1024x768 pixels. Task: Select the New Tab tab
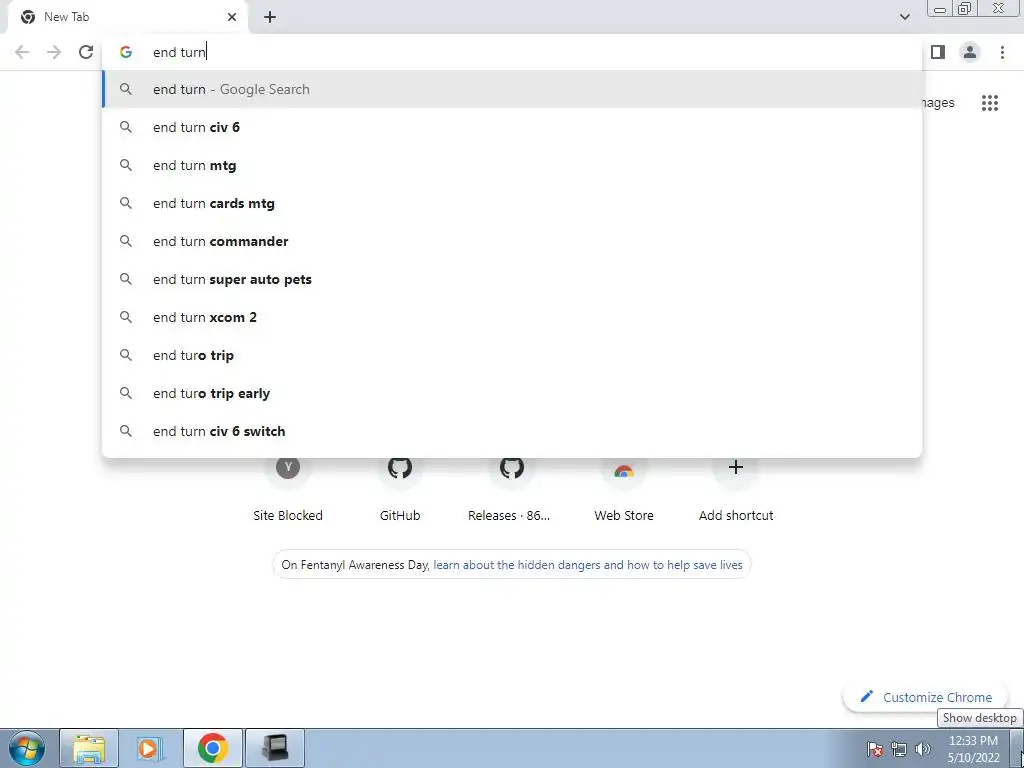(x=127, y=17)
